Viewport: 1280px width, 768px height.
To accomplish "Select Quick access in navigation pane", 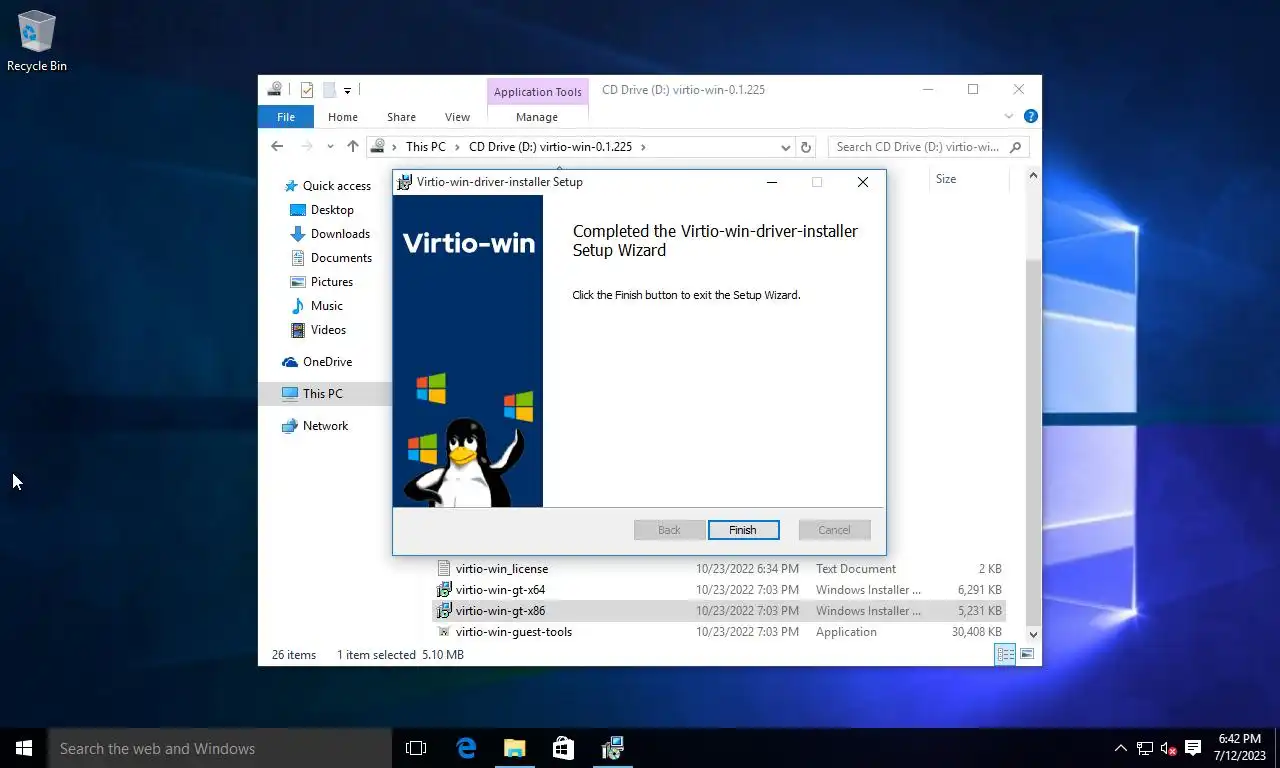I will point(337,186).
